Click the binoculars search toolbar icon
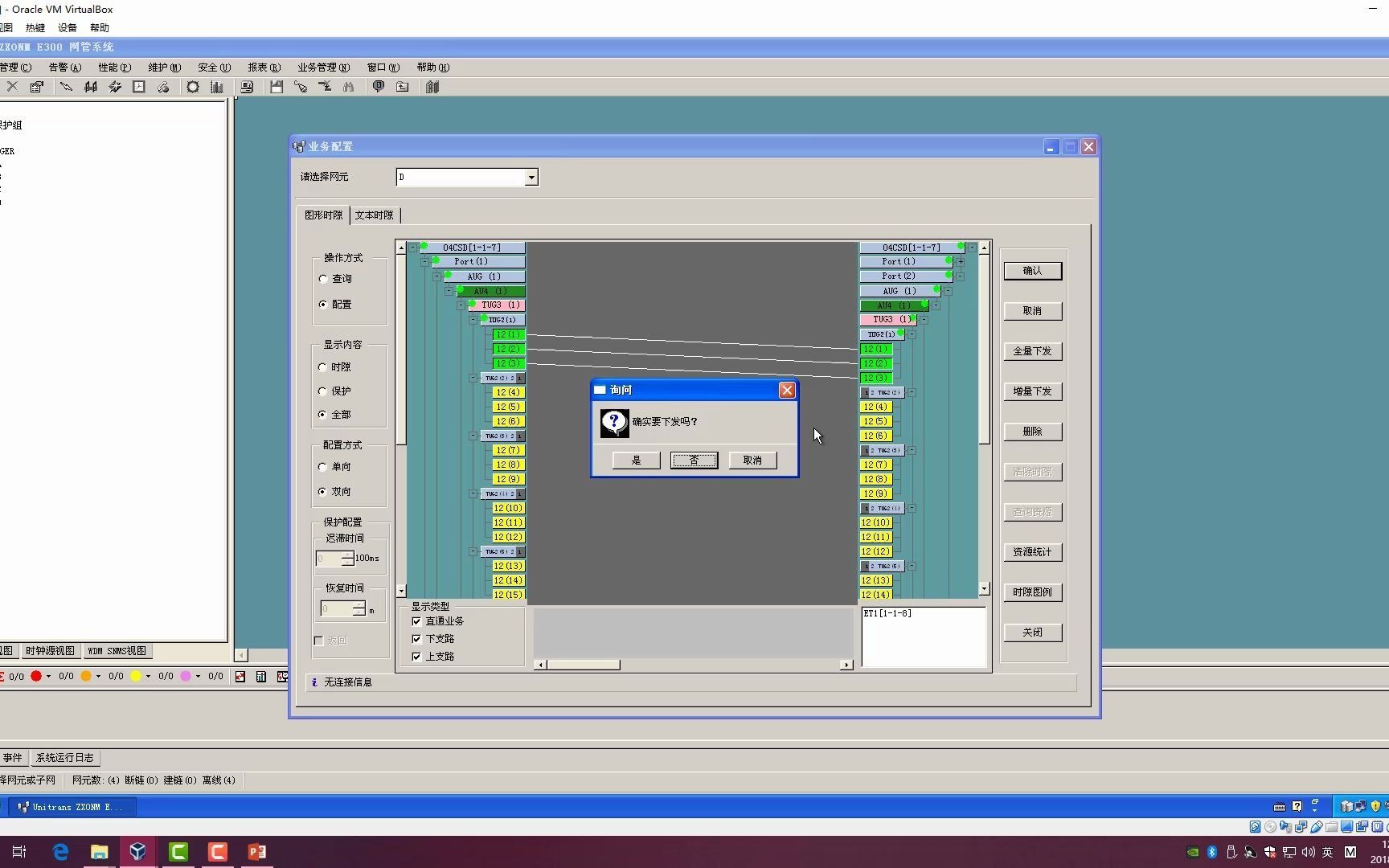The height and width of the screenshot is (868, 1389). click(349, 87)
